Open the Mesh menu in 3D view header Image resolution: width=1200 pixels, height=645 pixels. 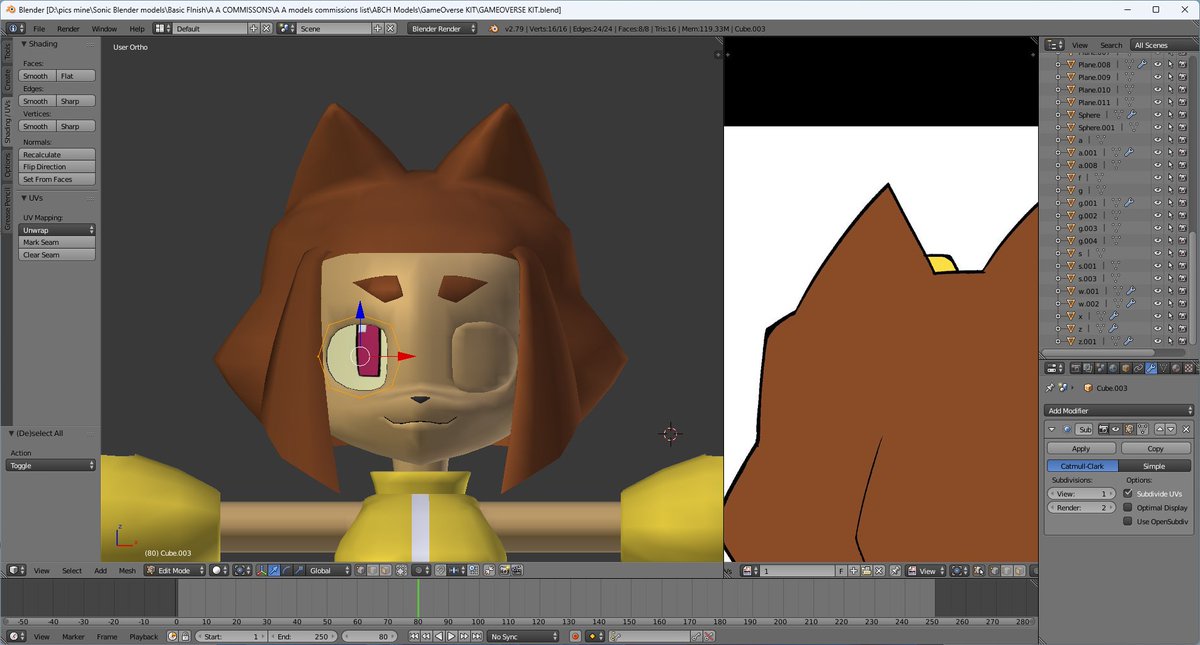127,570
